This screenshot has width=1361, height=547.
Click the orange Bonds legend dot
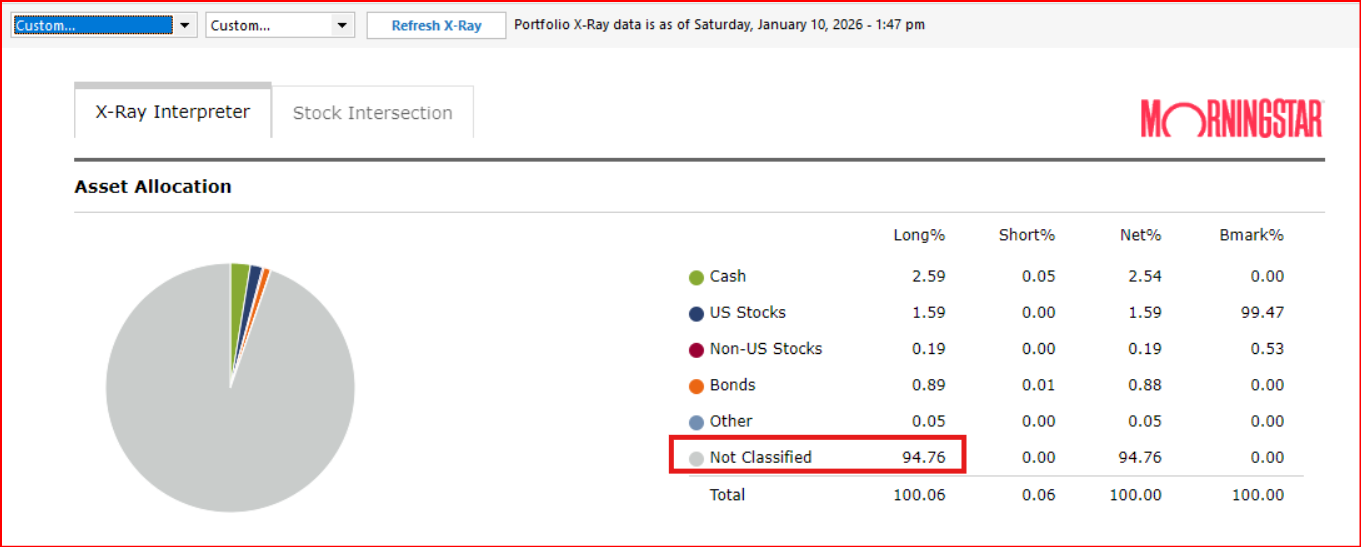(x=696, y=386)
